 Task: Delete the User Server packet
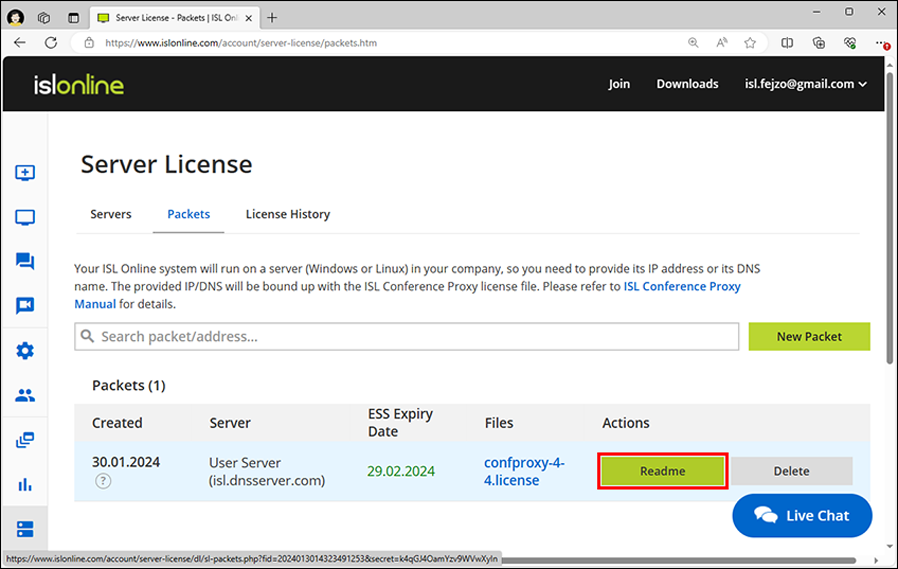tap(791, 471)
